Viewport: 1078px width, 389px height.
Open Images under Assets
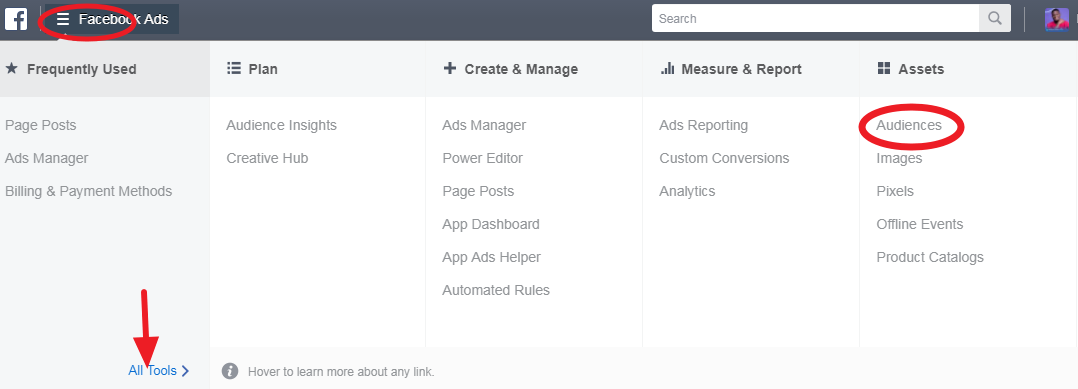899,158
